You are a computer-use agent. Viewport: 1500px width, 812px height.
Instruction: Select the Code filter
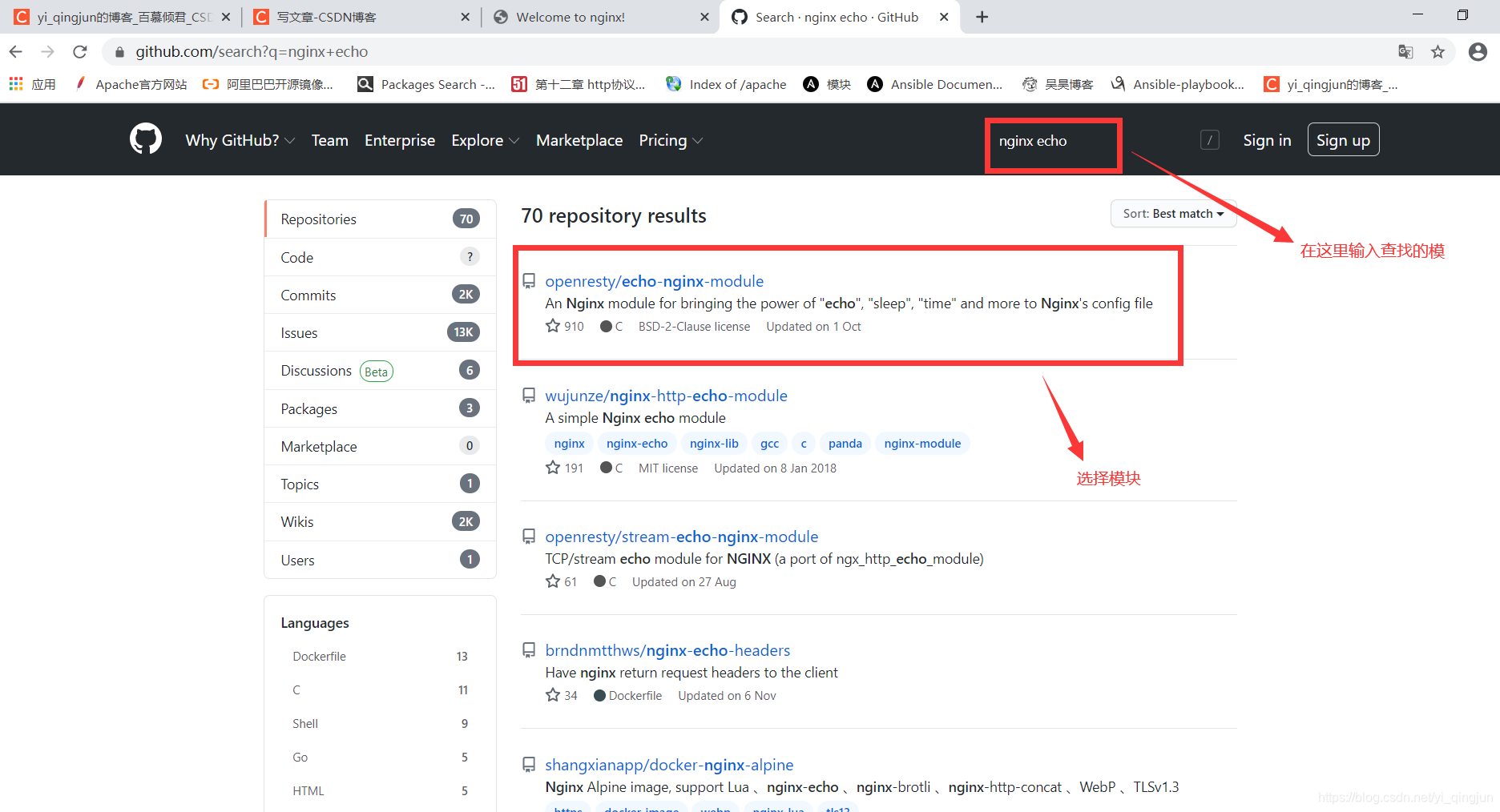[381, 257]
